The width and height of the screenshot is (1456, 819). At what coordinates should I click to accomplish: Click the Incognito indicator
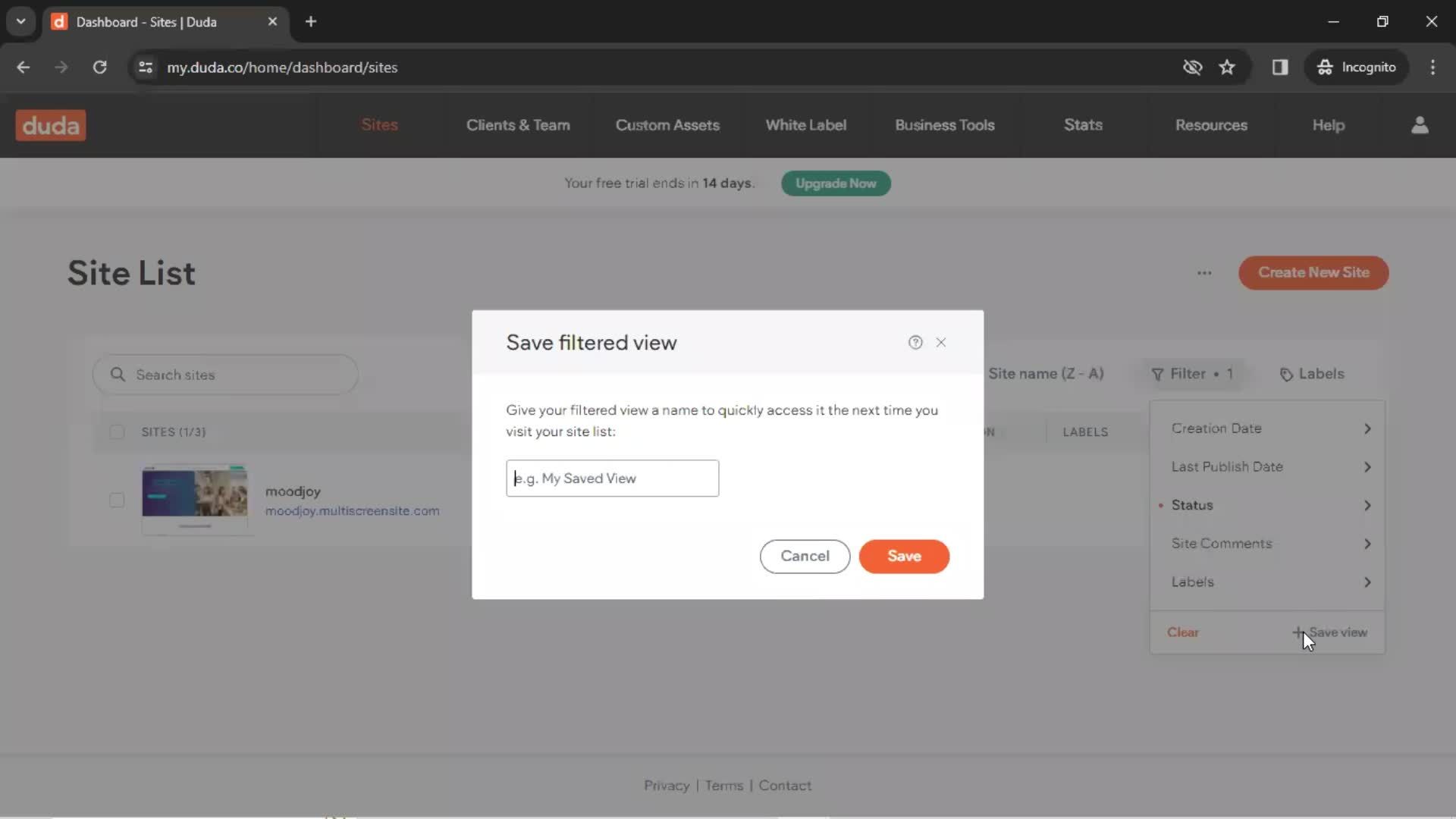[x=1356, y=67]
